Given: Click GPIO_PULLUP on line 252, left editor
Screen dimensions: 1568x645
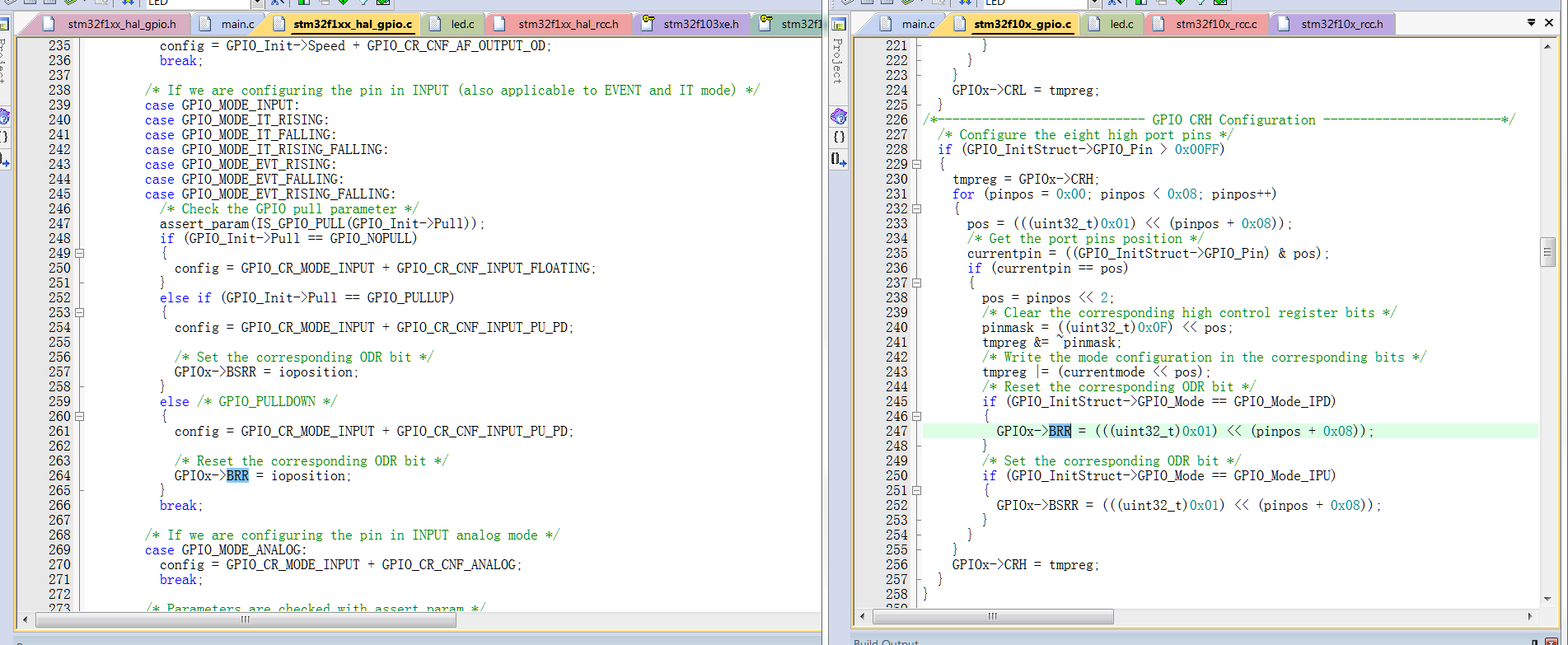Looking at the screenshot, I should pyautogui.click(x=408, y=298).
